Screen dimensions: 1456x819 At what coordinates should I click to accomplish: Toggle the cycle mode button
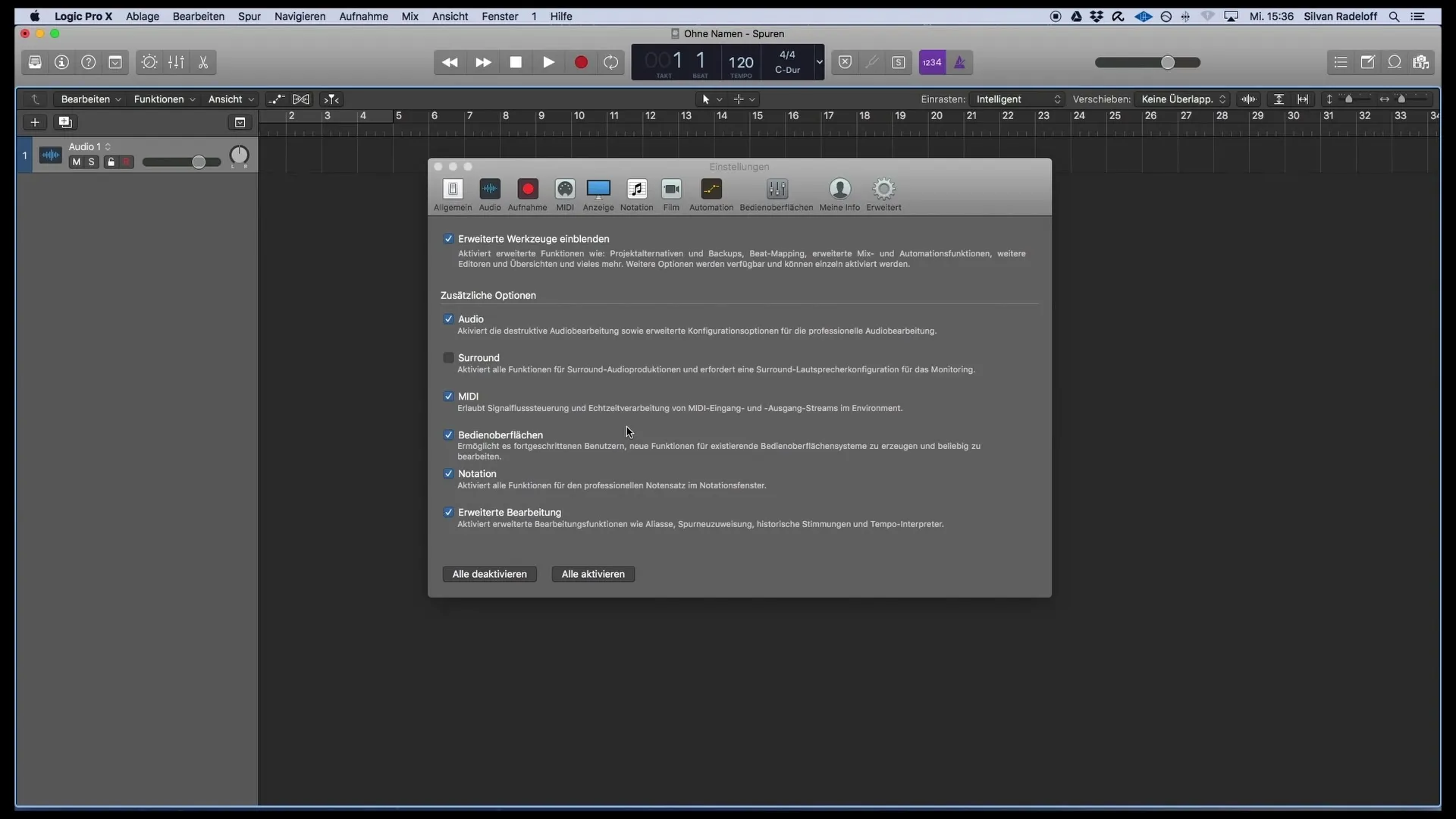coord(611,62)
